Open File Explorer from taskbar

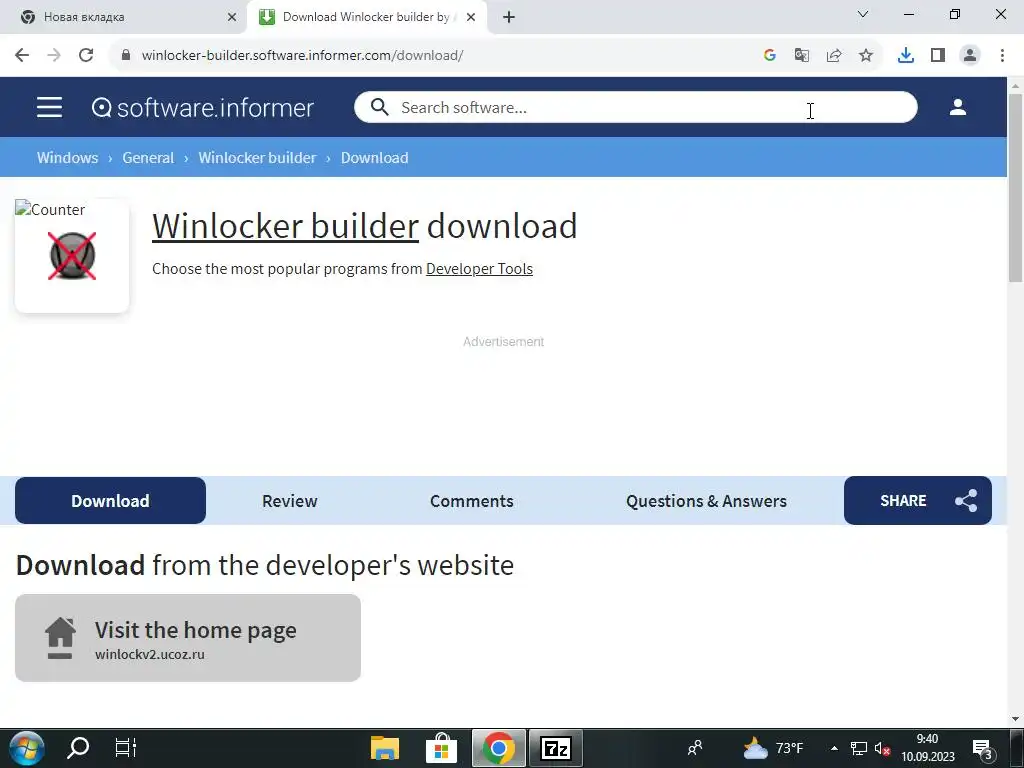click(385, 748)
